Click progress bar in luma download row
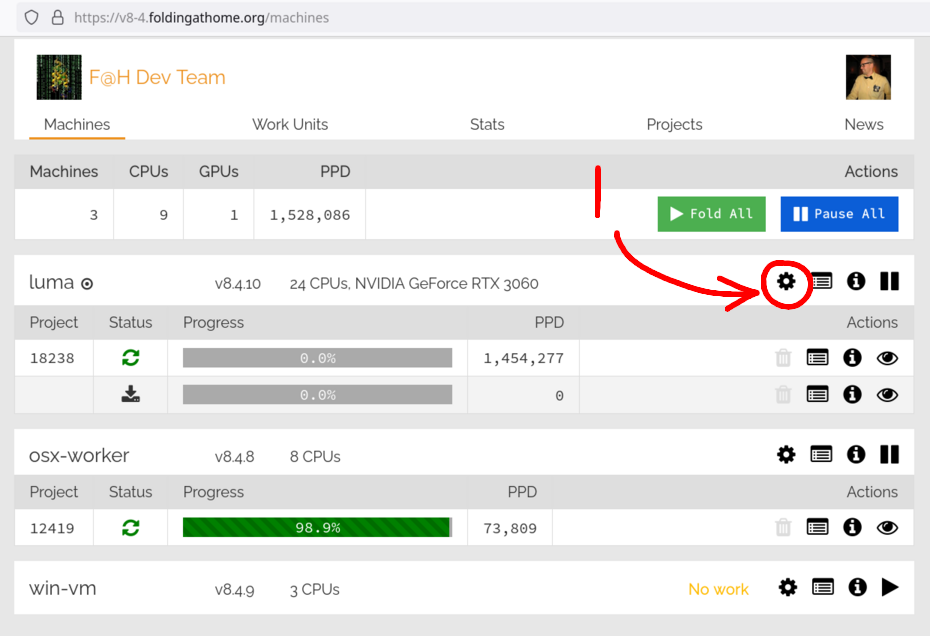Screen dimensions: 930x636 click(x=317, y=395)
